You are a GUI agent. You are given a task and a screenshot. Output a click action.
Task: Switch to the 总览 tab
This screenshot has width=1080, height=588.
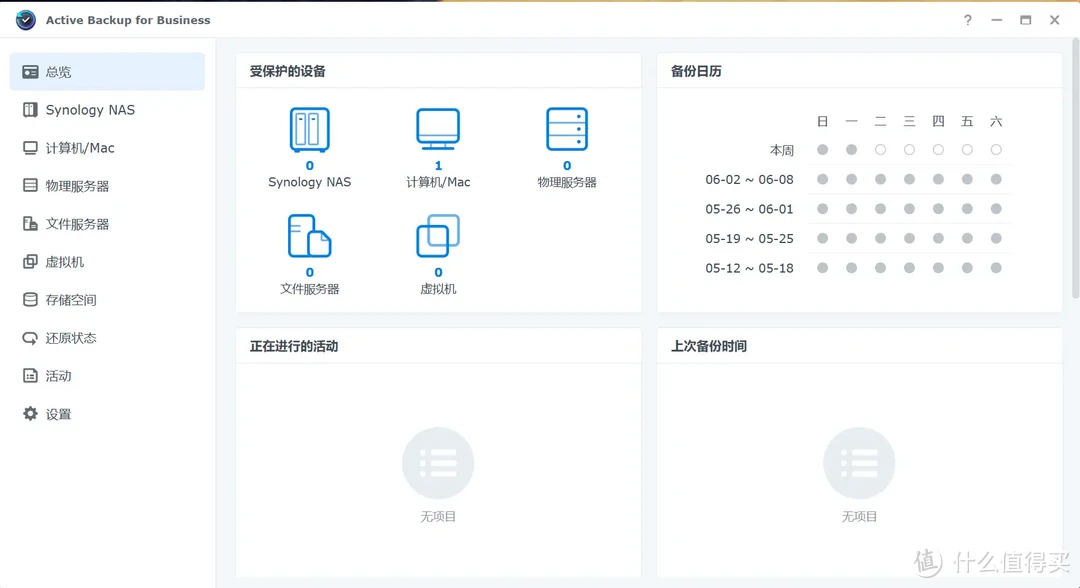coord(57,71)
